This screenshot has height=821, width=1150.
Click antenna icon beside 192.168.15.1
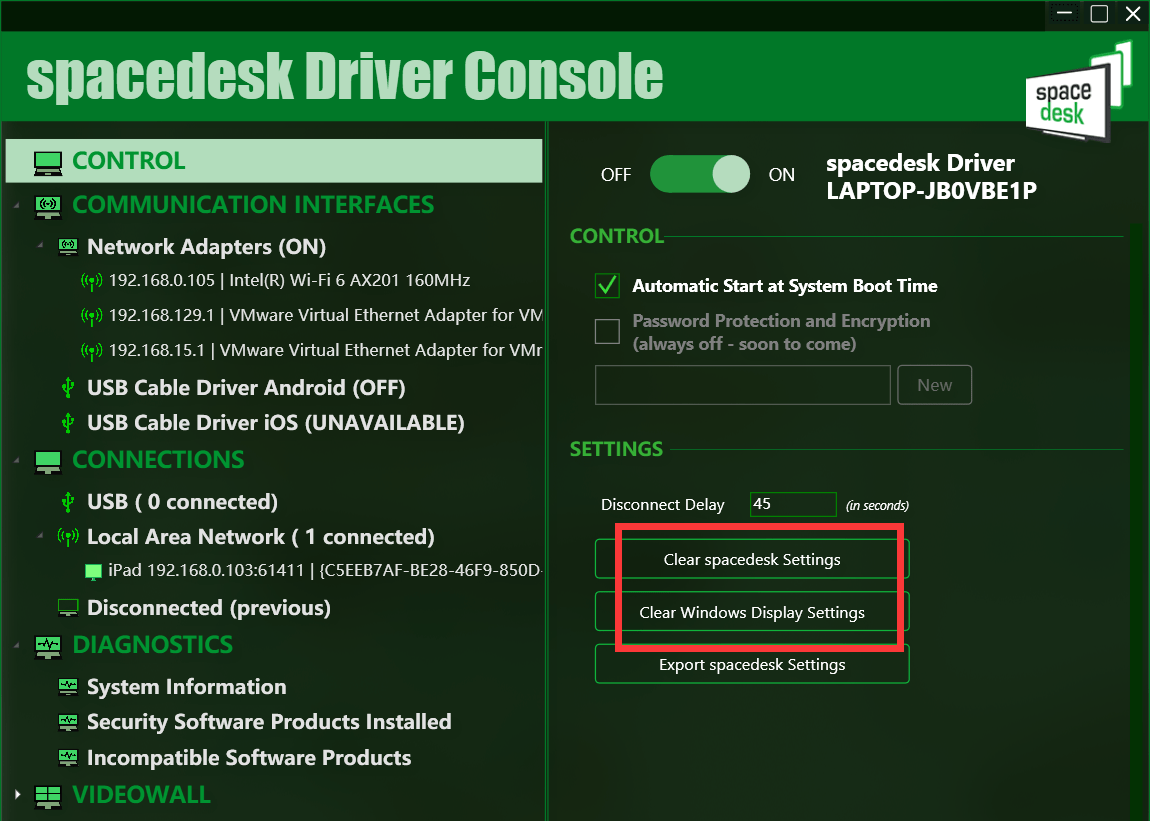(91, 351)
